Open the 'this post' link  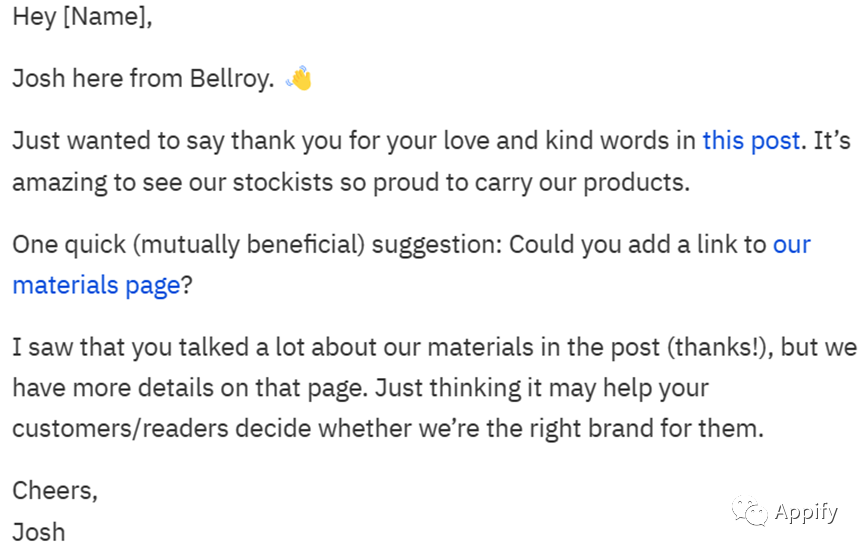point(751,141)
